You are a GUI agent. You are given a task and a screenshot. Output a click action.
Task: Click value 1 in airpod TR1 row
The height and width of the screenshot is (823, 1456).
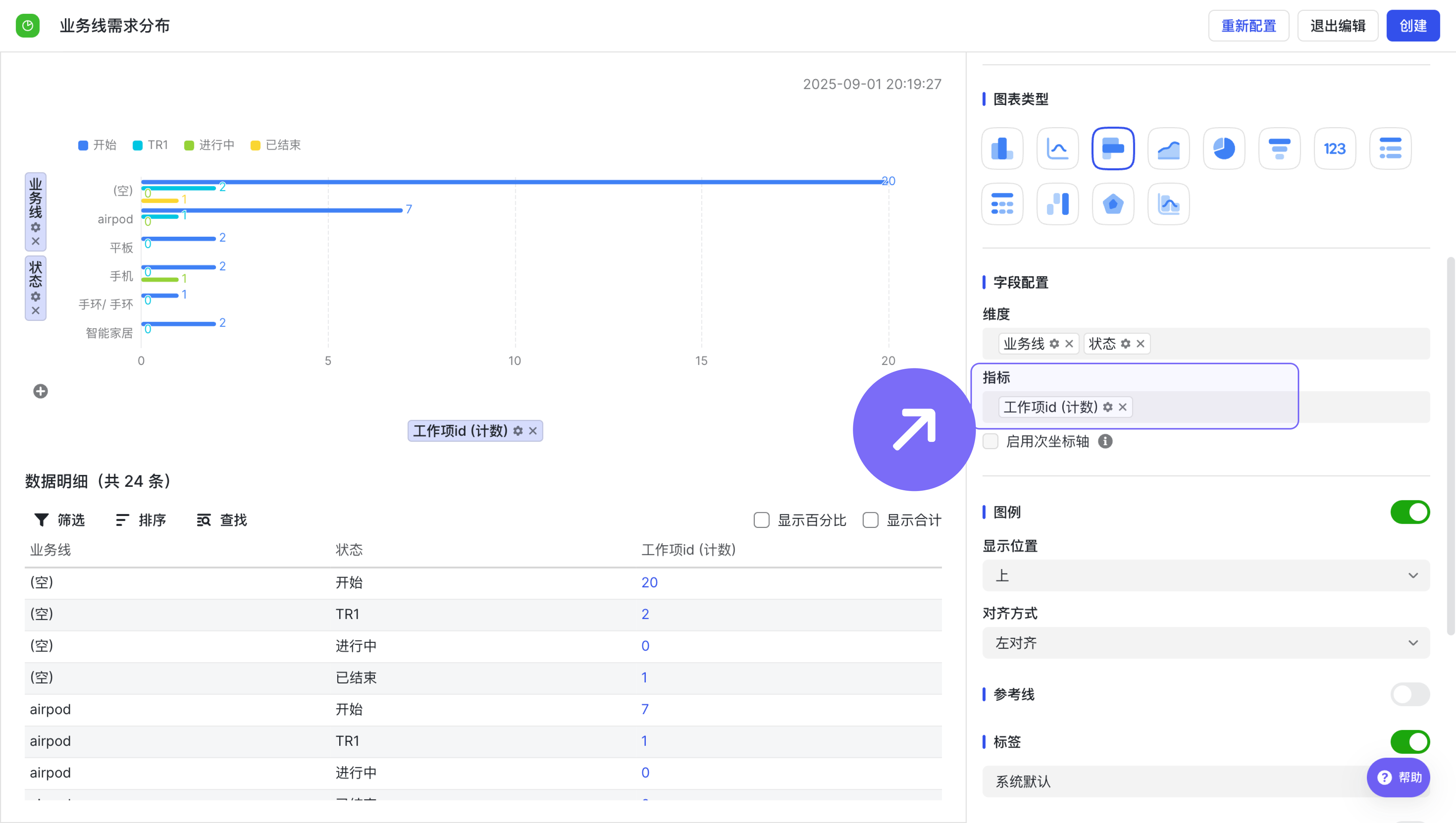[x=644, y=740]
